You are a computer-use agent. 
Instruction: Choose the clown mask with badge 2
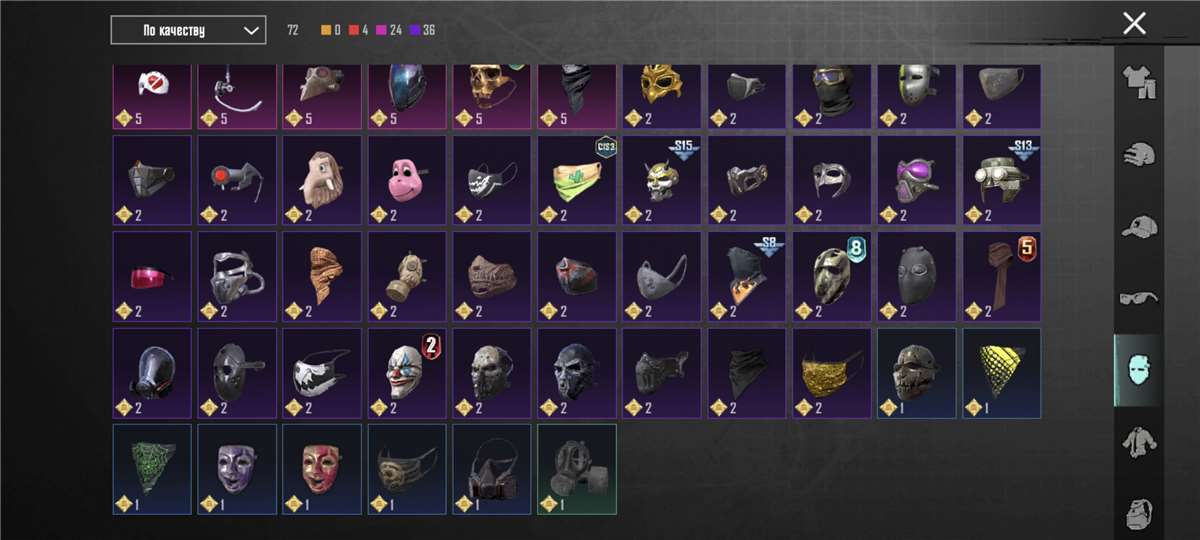tap(407, 374)
